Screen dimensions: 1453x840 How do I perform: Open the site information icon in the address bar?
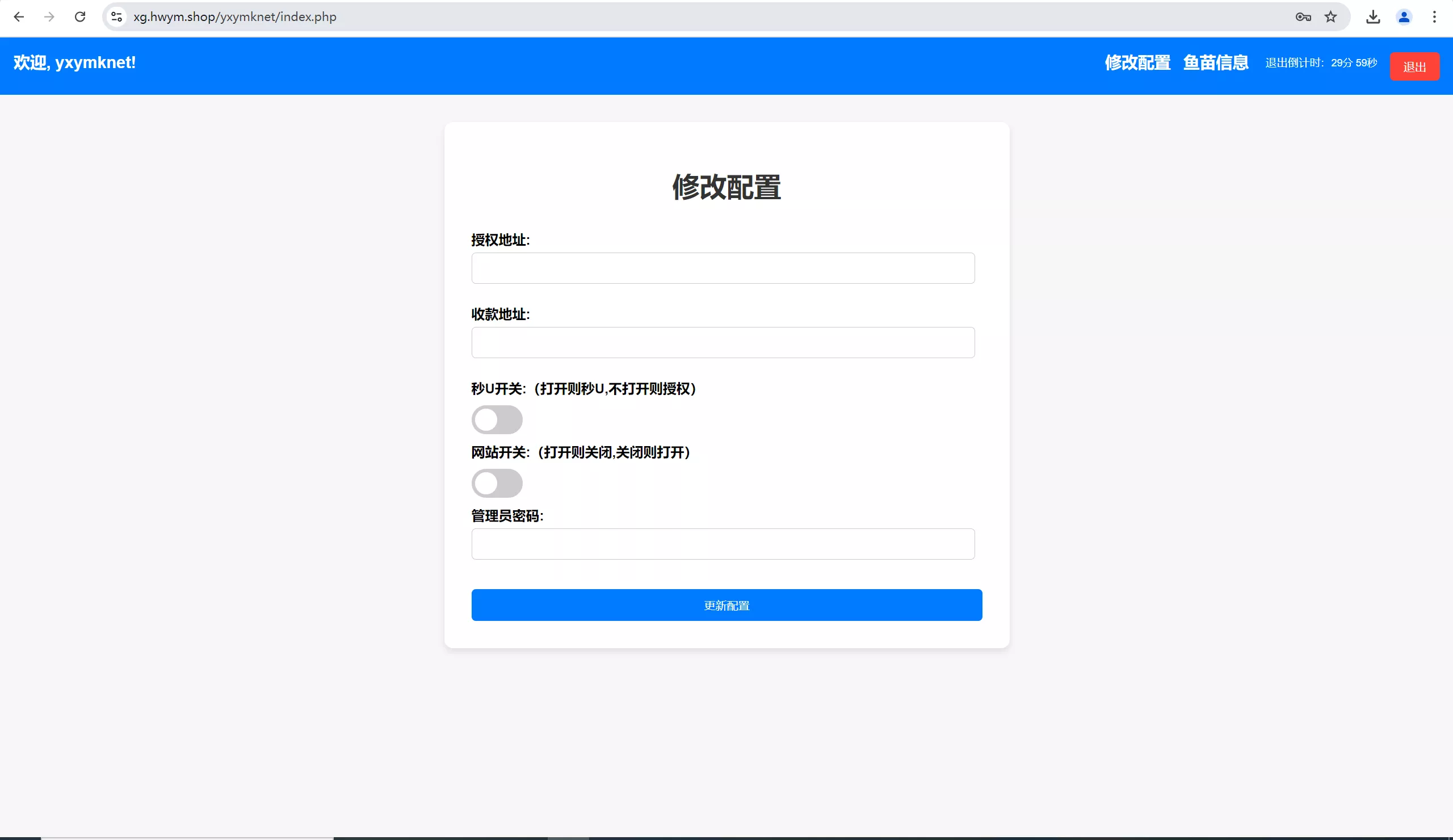[116, 16]
